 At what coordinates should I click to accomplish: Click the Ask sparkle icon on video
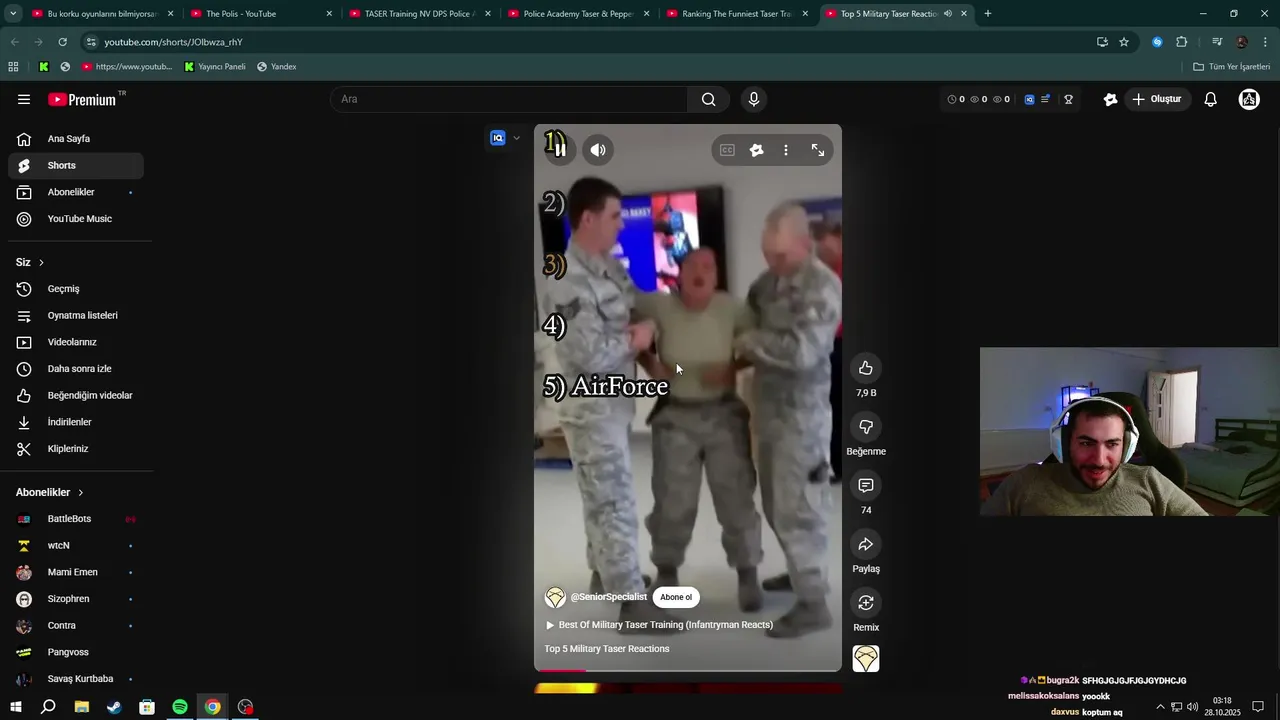[756, 150]
